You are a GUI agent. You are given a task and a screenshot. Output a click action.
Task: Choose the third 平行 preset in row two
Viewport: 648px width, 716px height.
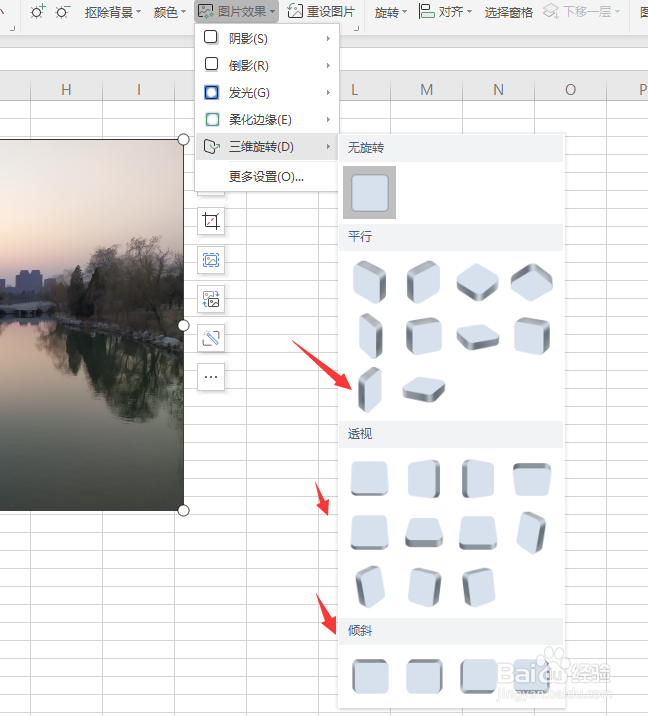pyautogui.click(x=478, y=337)
